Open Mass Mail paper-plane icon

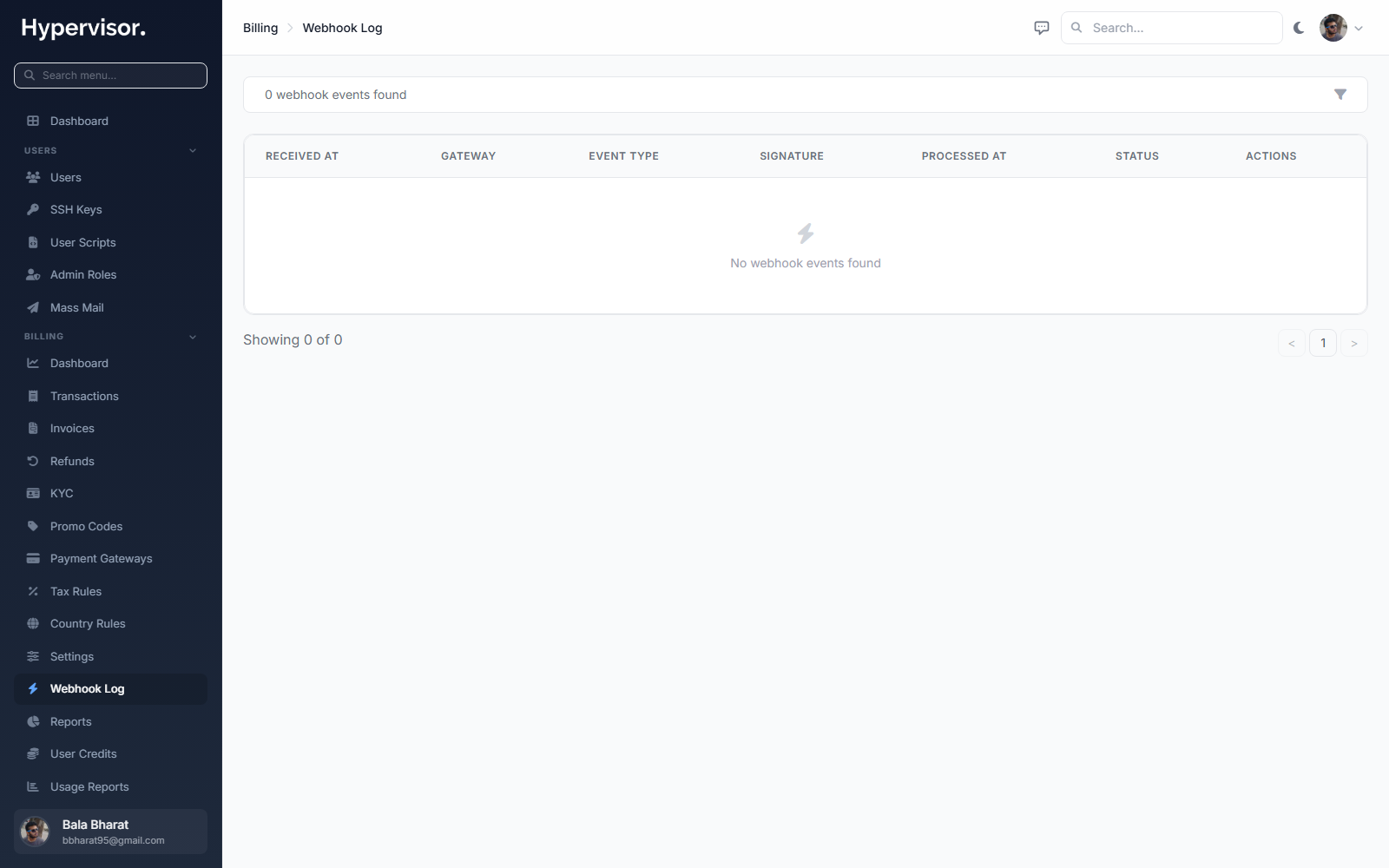click(x=33, y=307)
